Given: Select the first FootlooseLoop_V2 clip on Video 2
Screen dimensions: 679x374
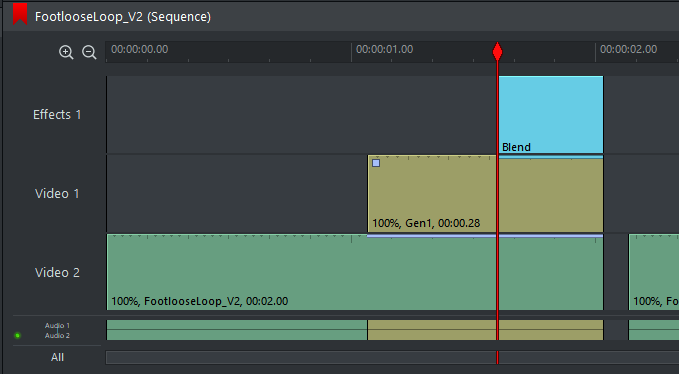Looking at the screenshot, I should [x=355, y=272].
